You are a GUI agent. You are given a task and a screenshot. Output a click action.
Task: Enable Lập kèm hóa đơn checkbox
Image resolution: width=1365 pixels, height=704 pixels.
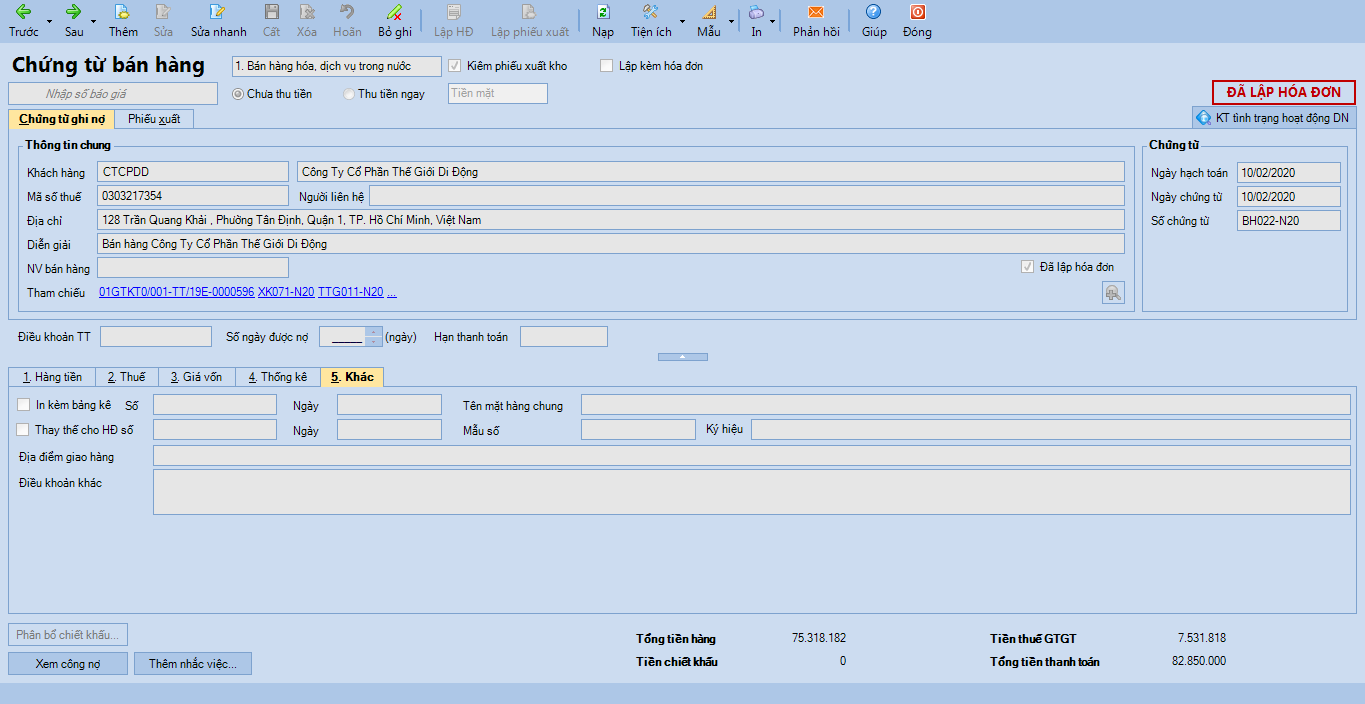click(606, 66)
